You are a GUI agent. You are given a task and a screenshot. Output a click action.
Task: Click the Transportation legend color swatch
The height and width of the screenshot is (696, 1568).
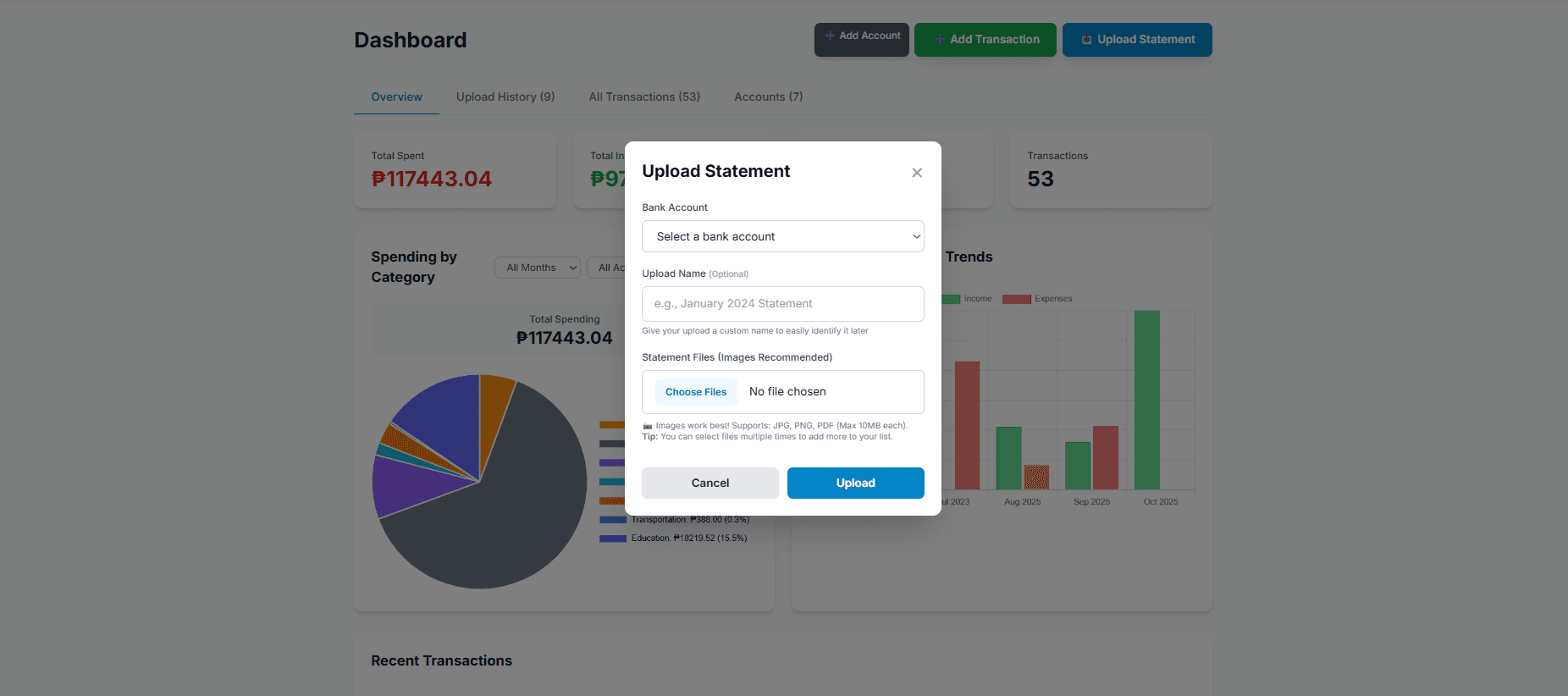612,520
